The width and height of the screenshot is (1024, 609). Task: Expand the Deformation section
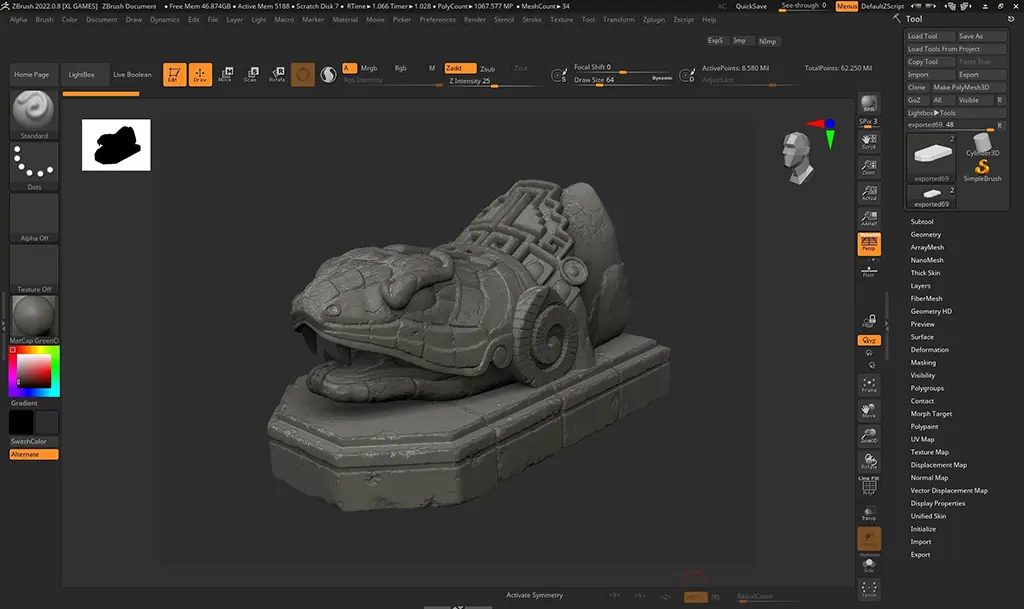[x=929, y=350]
